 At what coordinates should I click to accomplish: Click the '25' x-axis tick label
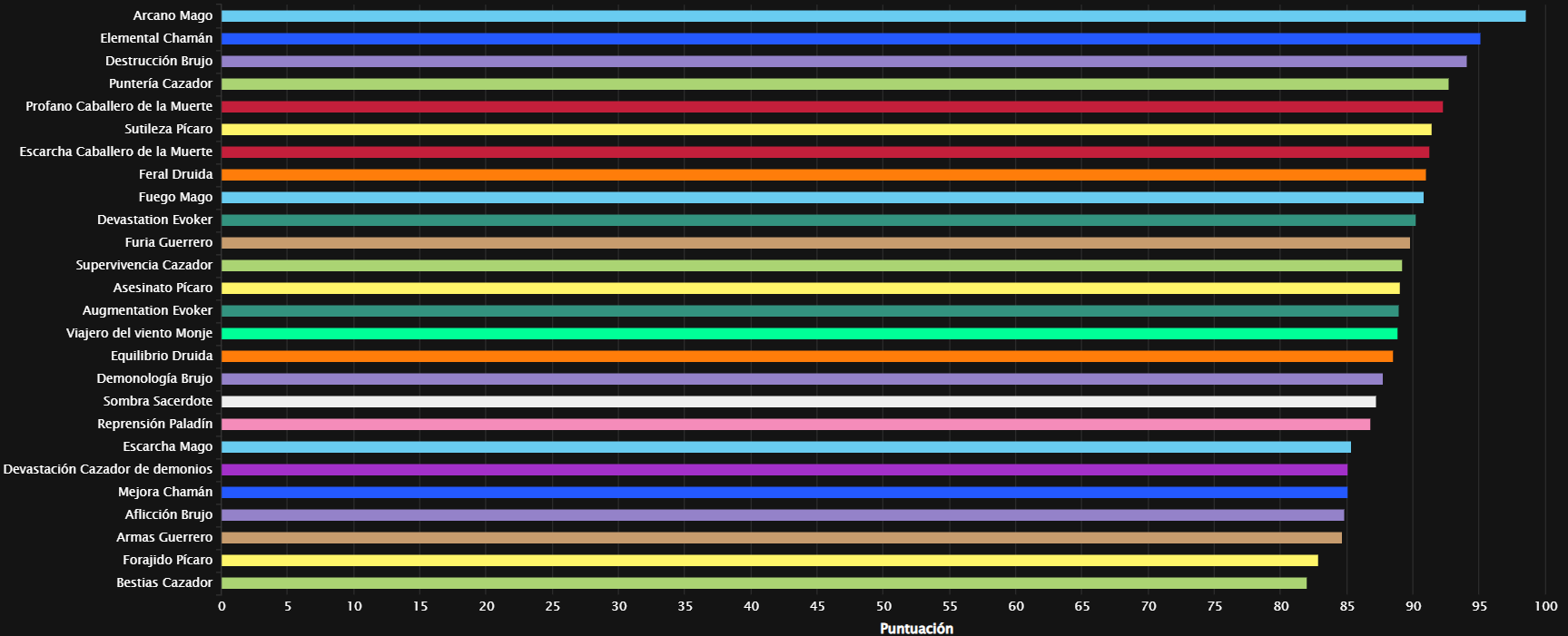pyautogui.click(x=552, y=606)
